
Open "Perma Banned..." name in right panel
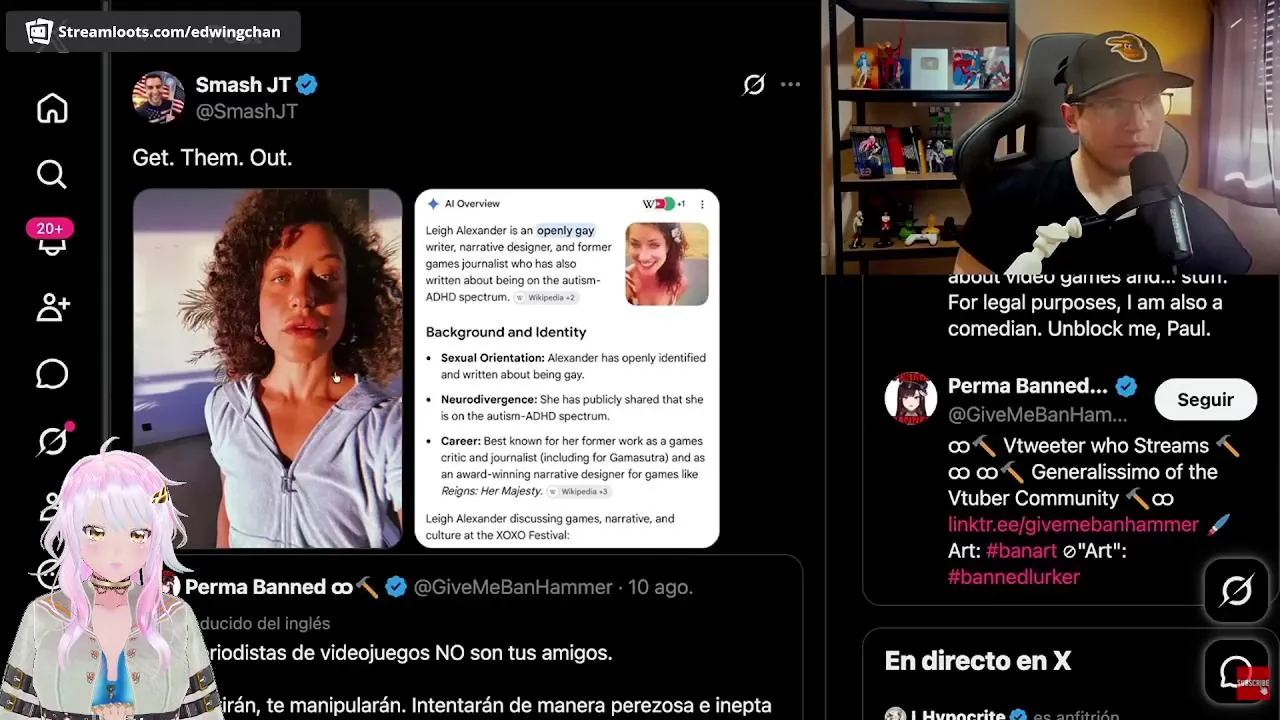point(1027,386)
